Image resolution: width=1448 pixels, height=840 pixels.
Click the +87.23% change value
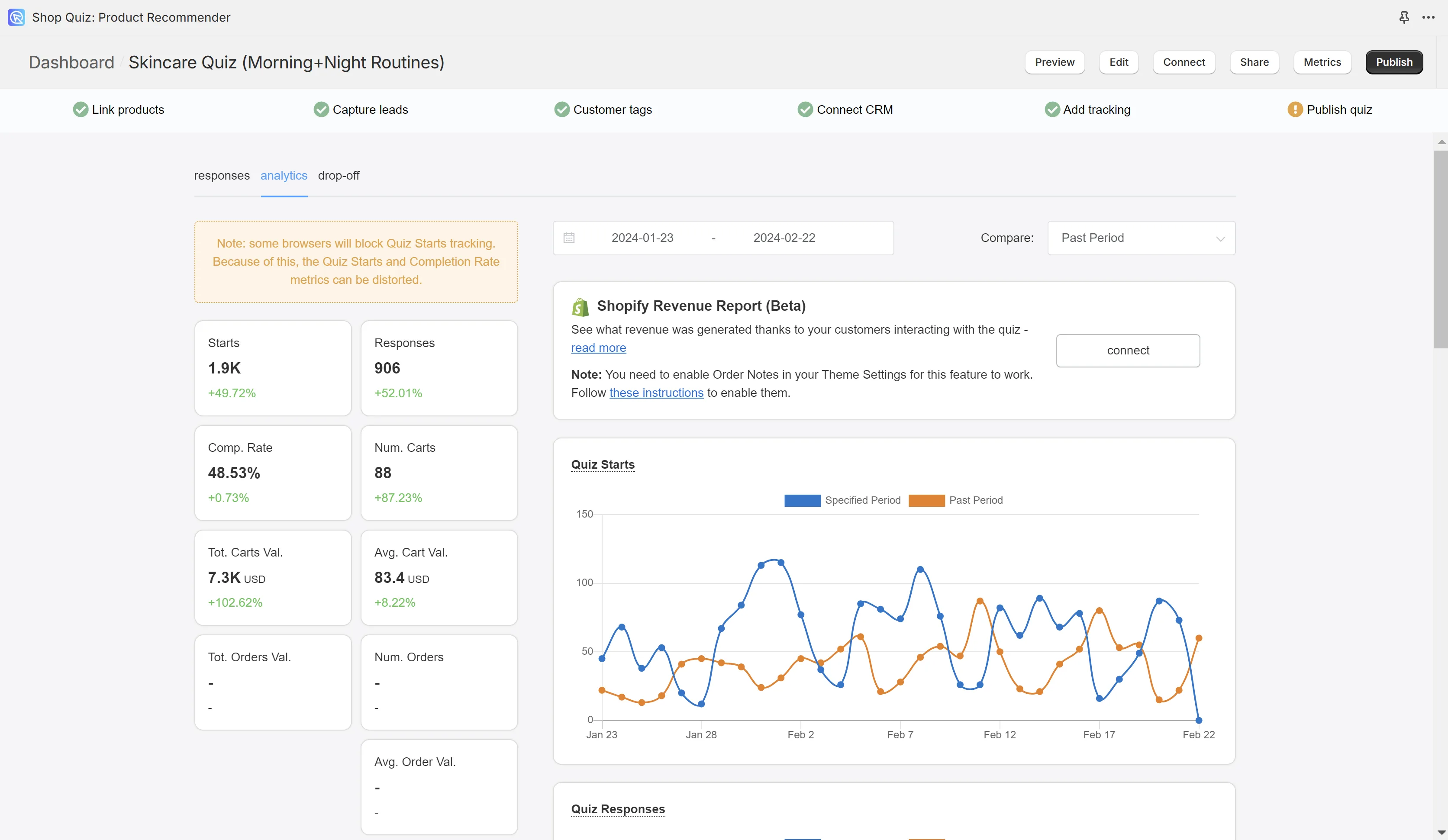[x=398, y=498]
